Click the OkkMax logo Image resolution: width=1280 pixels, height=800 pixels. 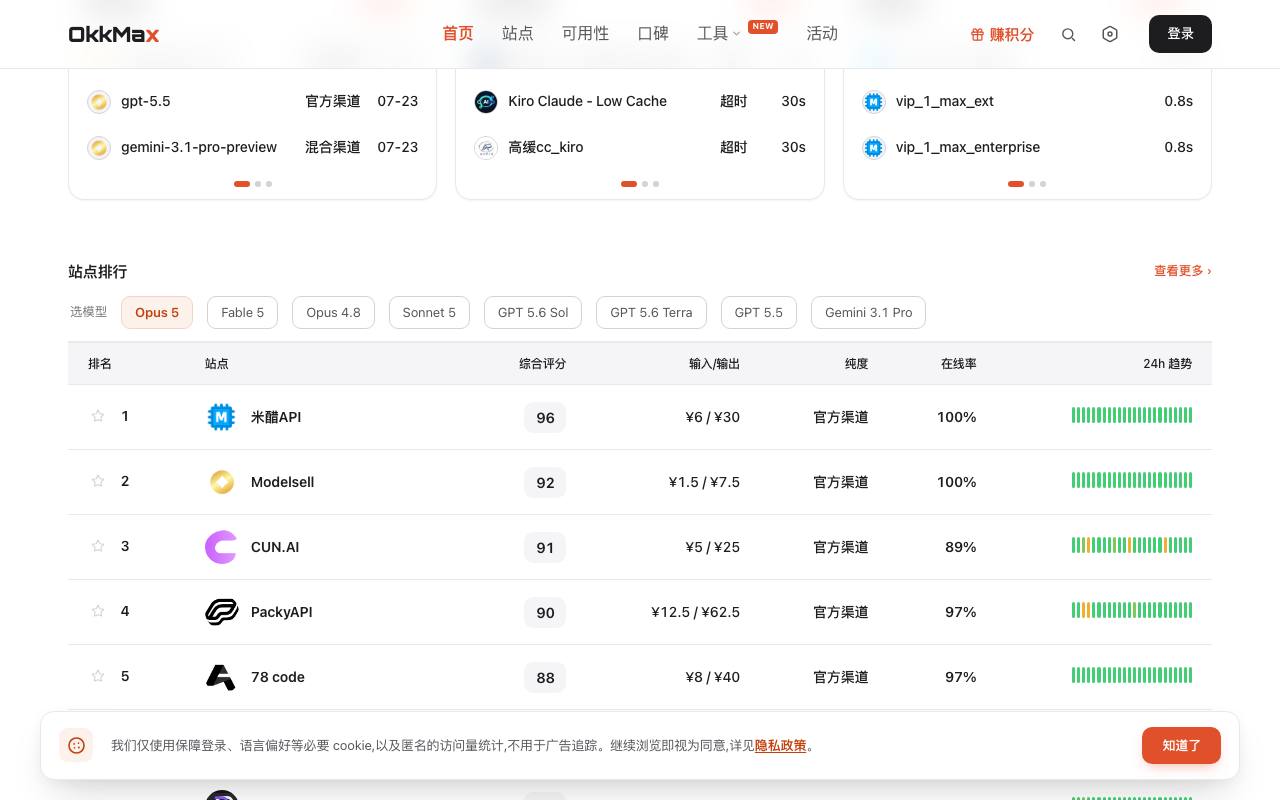click(114, 34)
